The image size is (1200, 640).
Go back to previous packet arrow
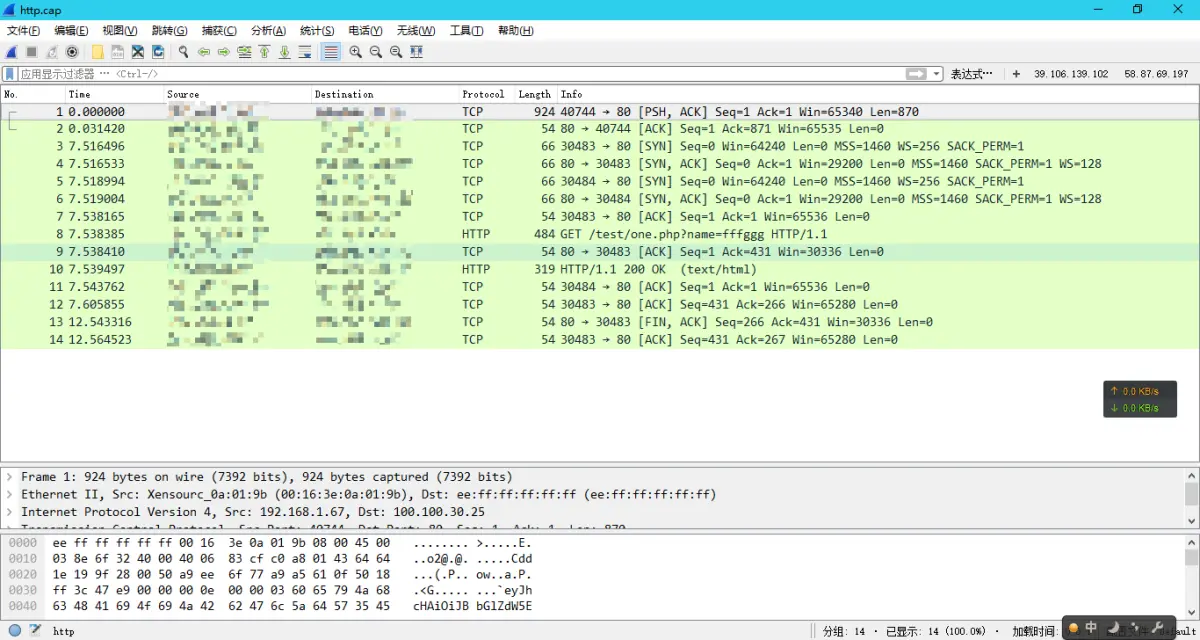[x=204, y=52]
